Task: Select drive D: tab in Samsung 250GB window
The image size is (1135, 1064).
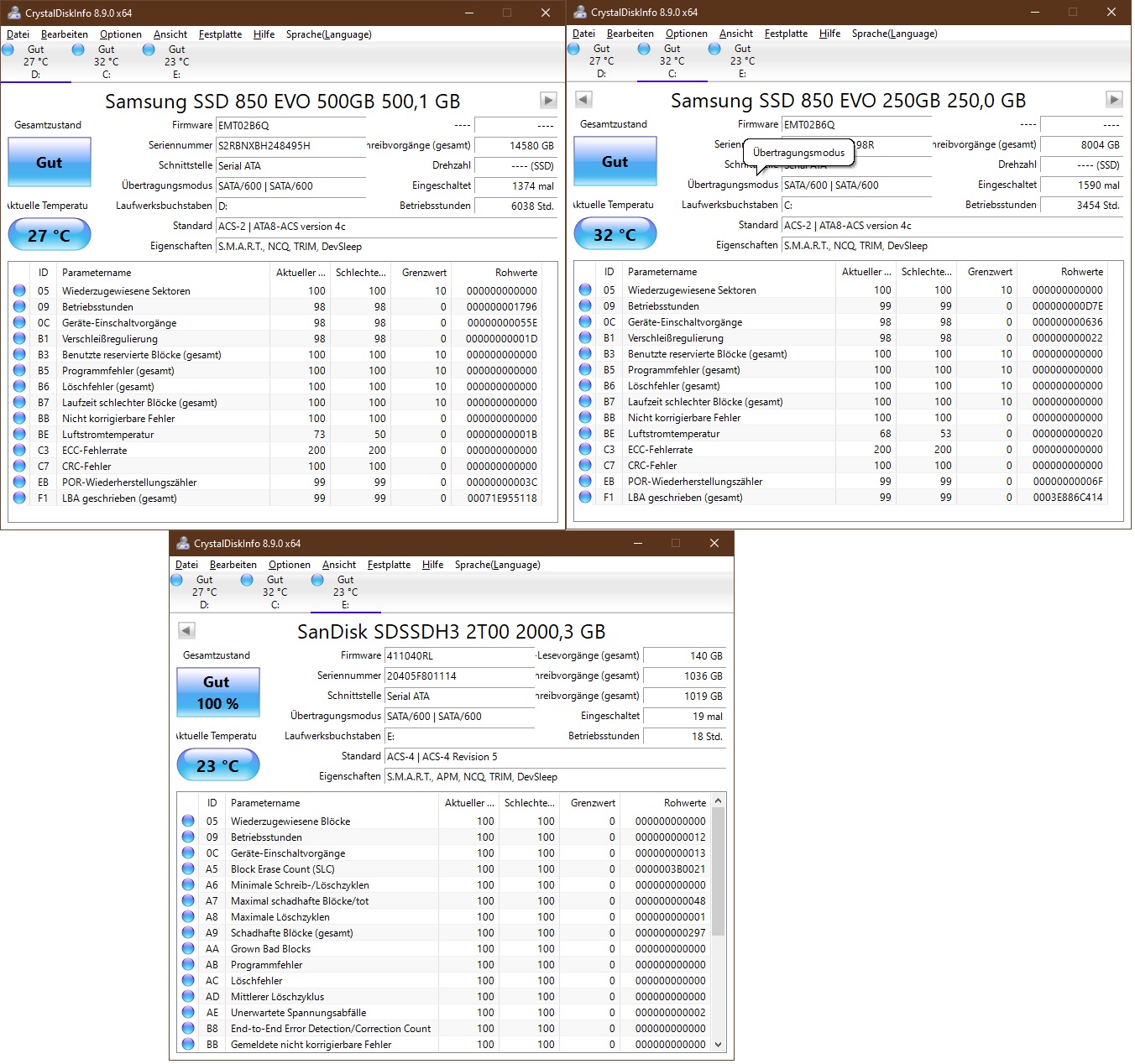Action: [x=602, y=60]
